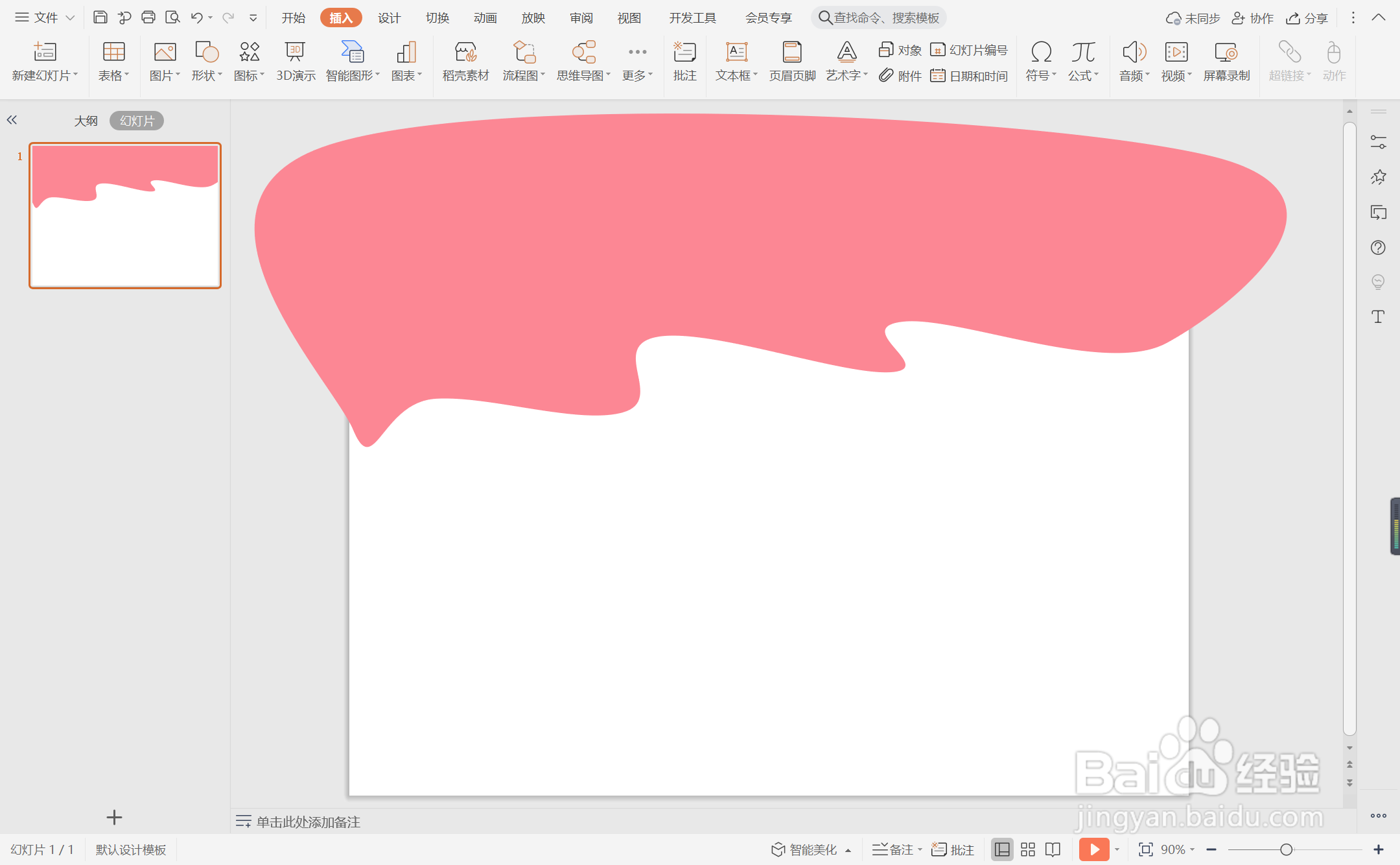Click the 分享 share button
The height and width of the screenshot is (865, 1400).
point(1307,18)
